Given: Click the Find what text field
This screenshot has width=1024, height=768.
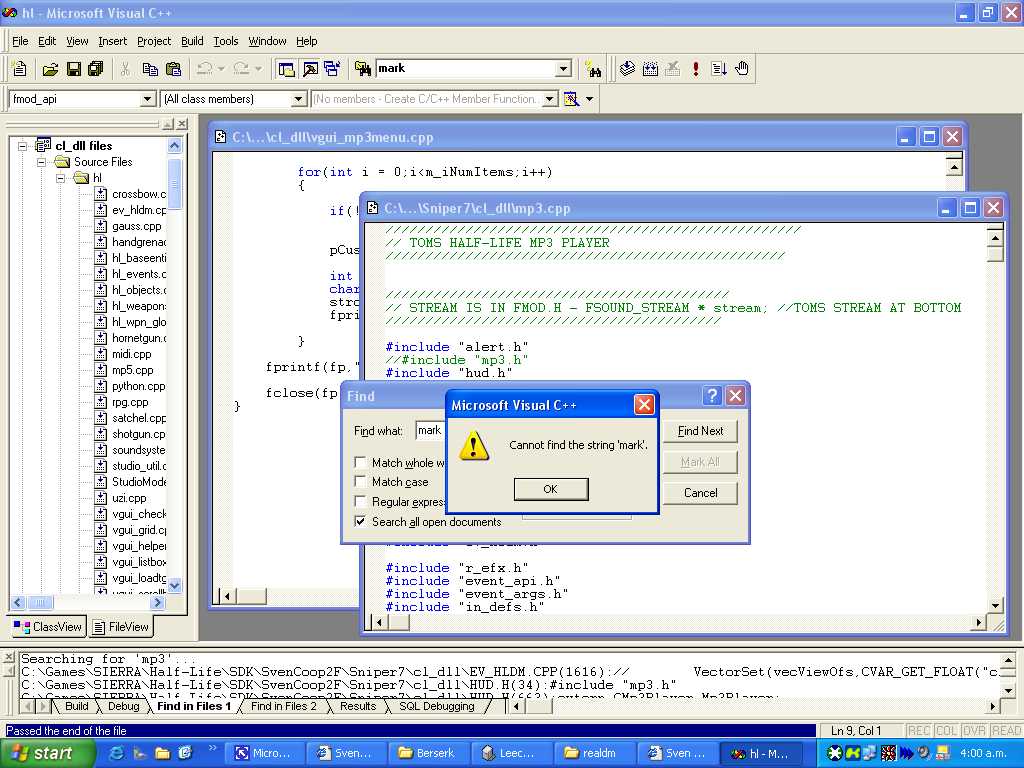Looking at the screenshot, I should (430, 430).
